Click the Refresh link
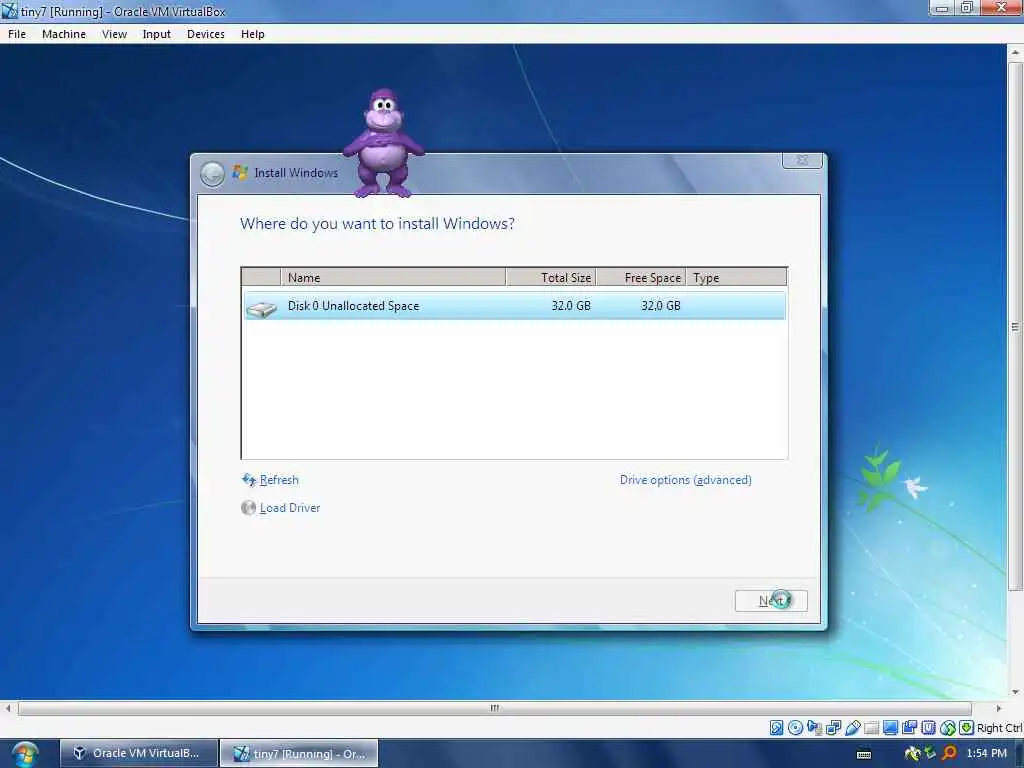Image resolution: width=1024 pixels, height=768 pixels. click(x=279, y=480)
